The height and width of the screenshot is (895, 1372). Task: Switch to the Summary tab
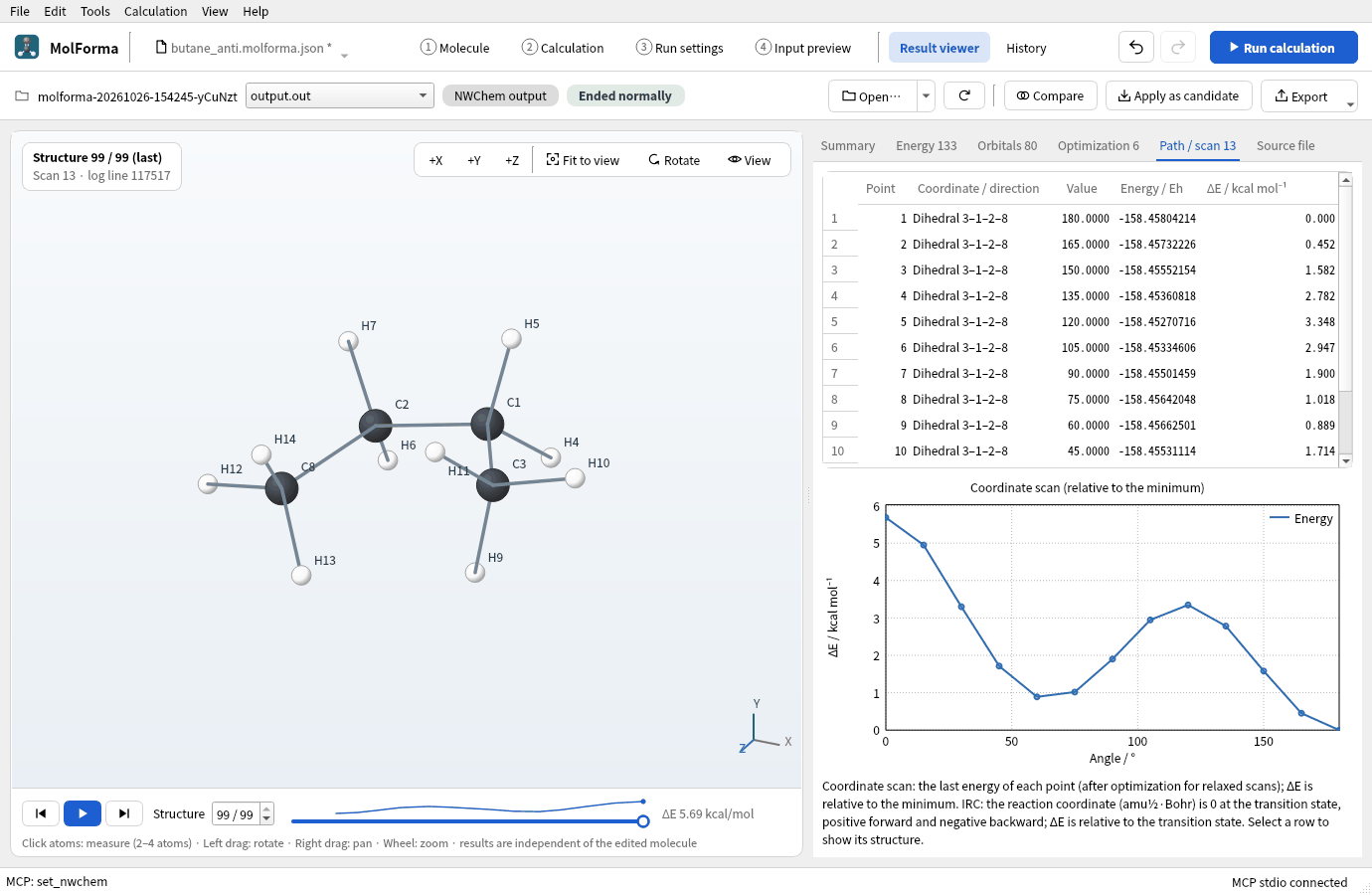pos(848,145)
